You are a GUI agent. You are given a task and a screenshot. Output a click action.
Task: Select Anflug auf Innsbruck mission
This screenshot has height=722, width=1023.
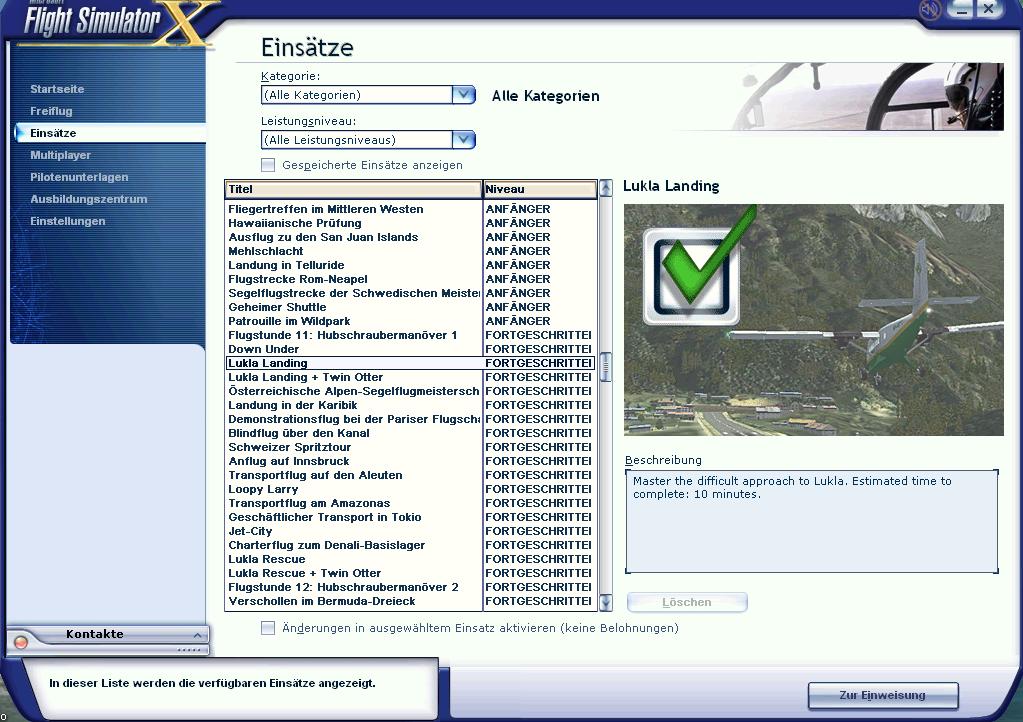coord(410,461)
